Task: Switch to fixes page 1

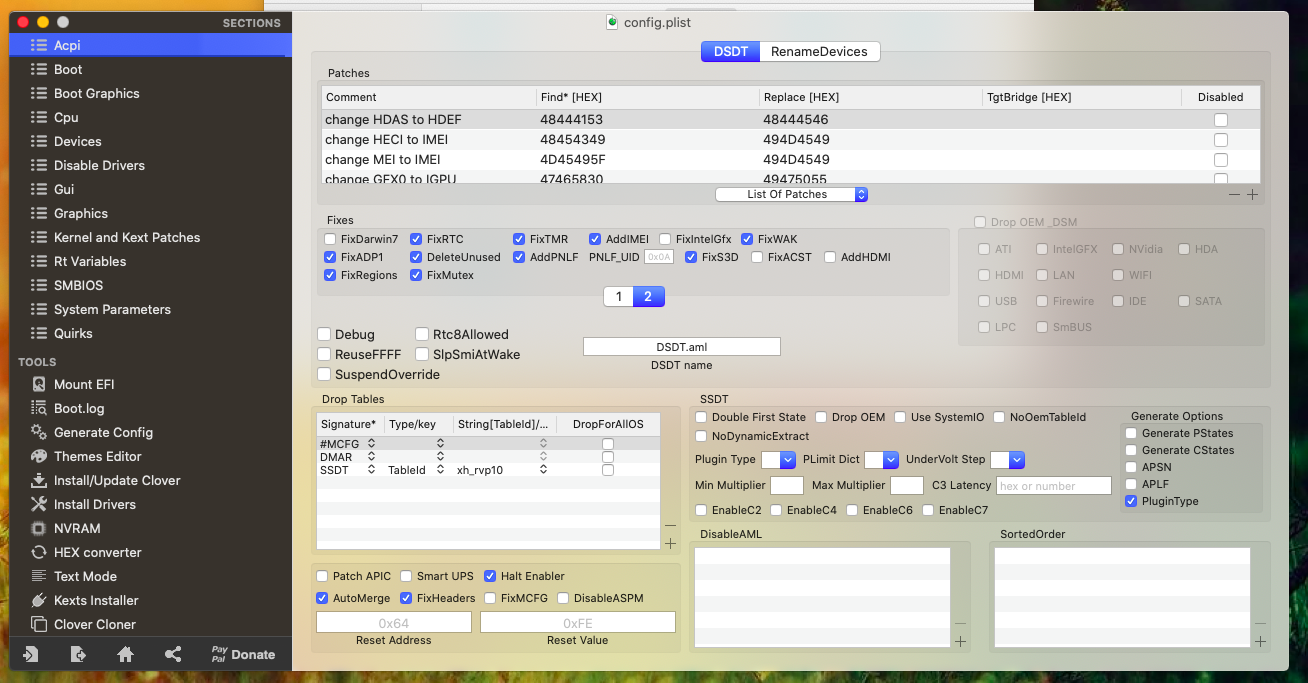Action: 618,296
